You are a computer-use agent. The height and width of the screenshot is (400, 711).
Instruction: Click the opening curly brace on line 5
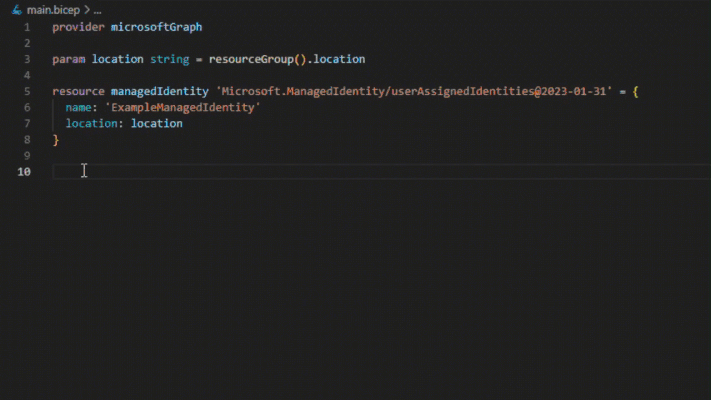pos(635,92)
